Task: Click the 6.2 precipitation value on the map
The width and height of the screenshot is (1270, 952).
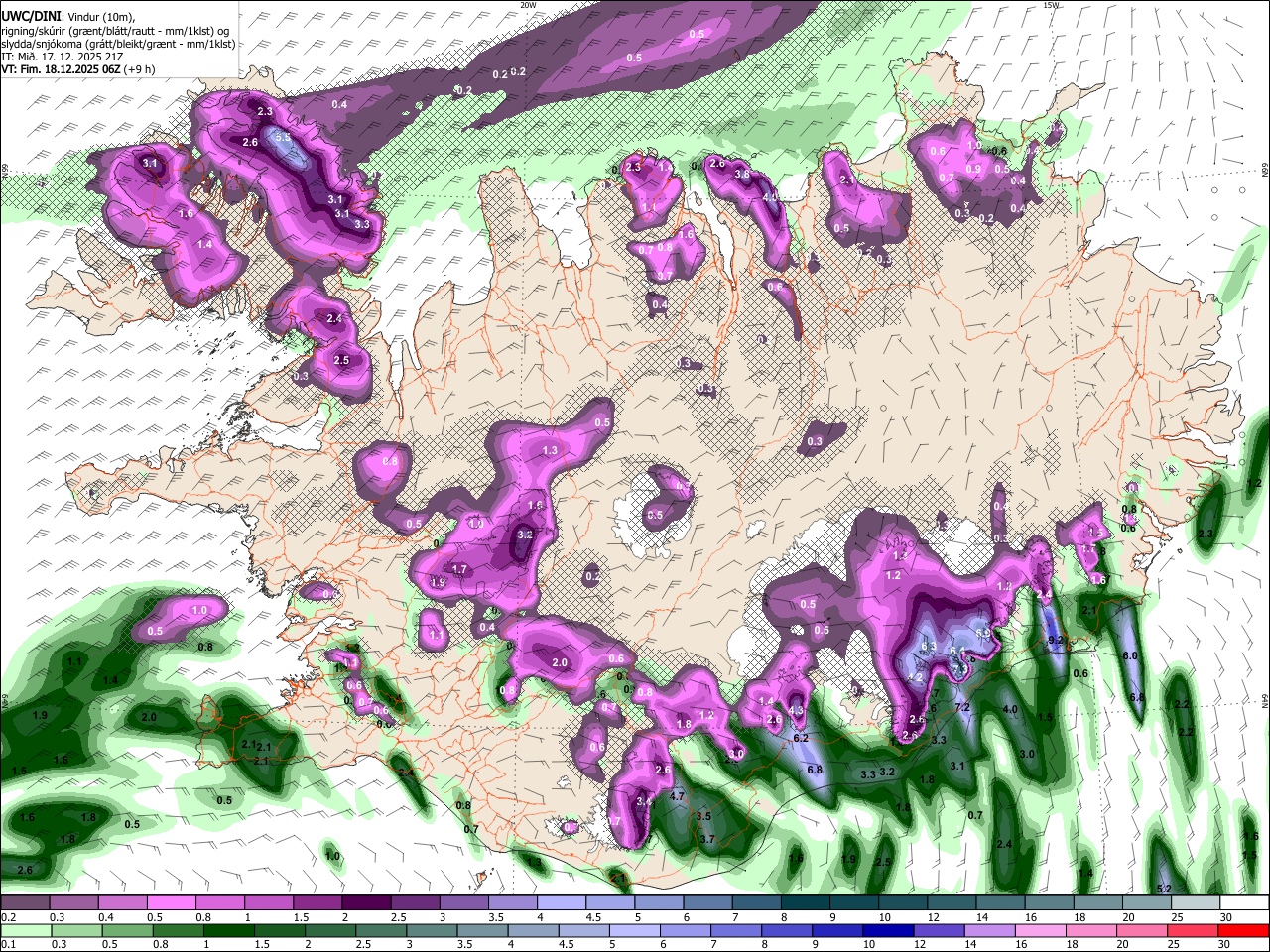Action: point(802,738)
